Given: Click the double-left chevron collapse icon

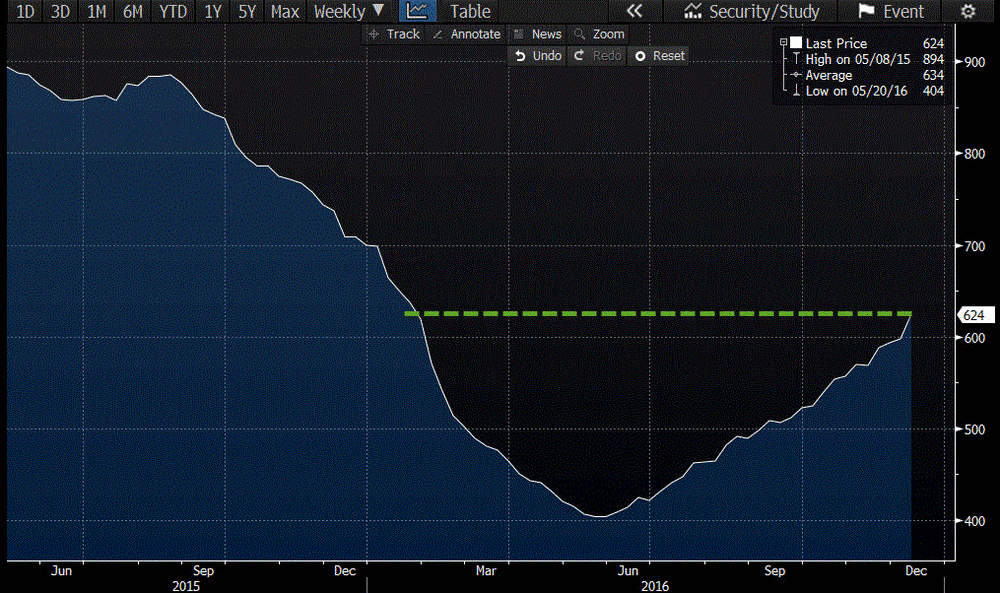Looking at the screenshot, I should click(634, 12).
